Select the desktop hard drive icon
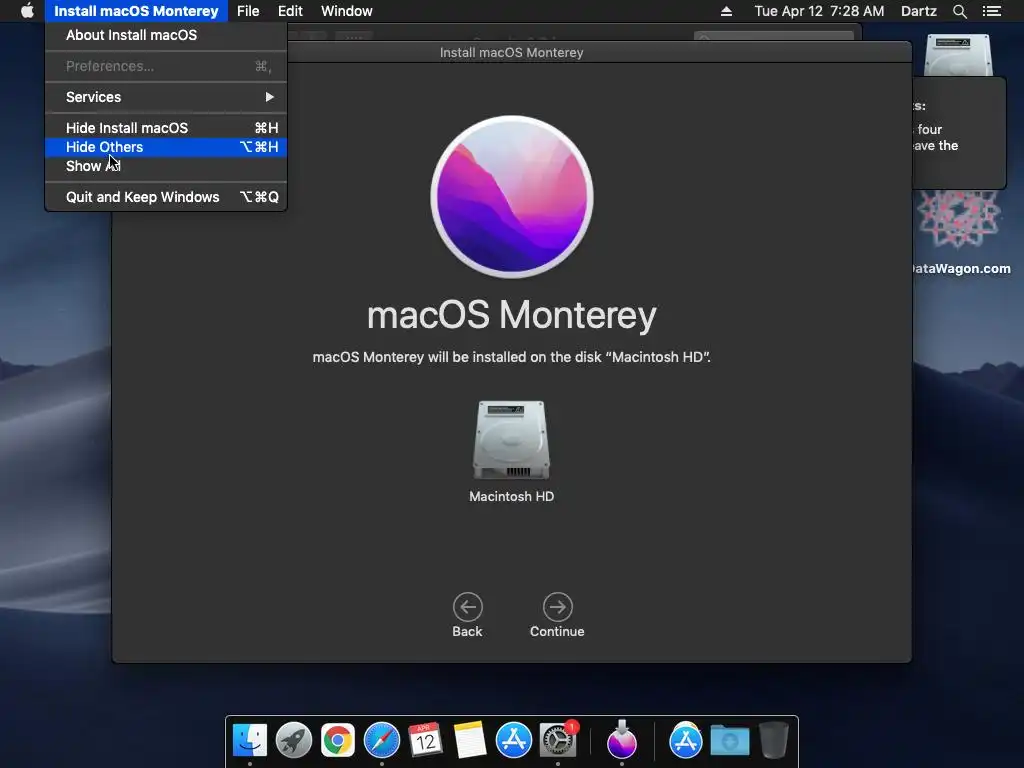This screenshot has width=1024, height=768. 958,55
